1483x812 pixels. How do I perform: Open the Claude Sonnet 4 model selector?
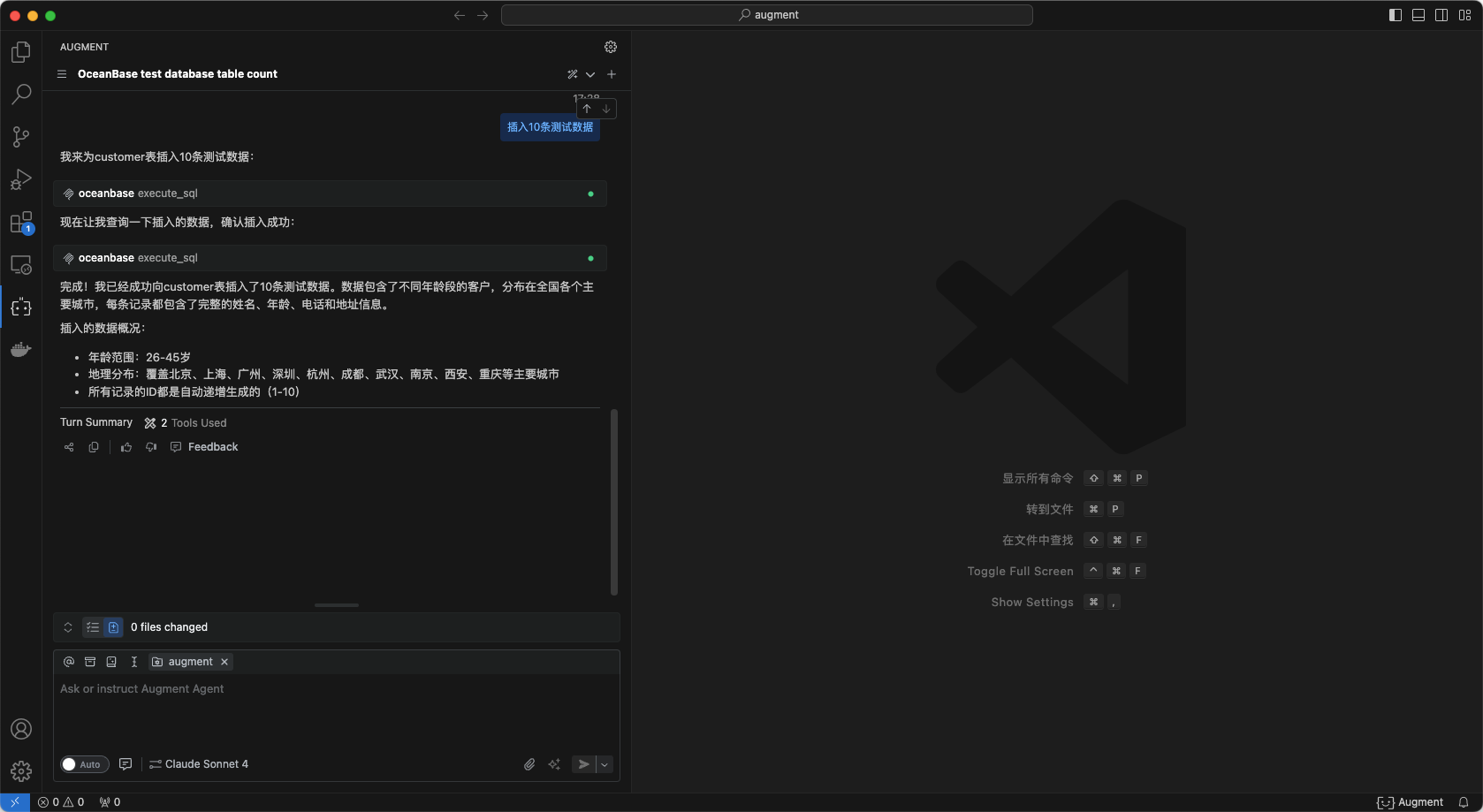199,764
